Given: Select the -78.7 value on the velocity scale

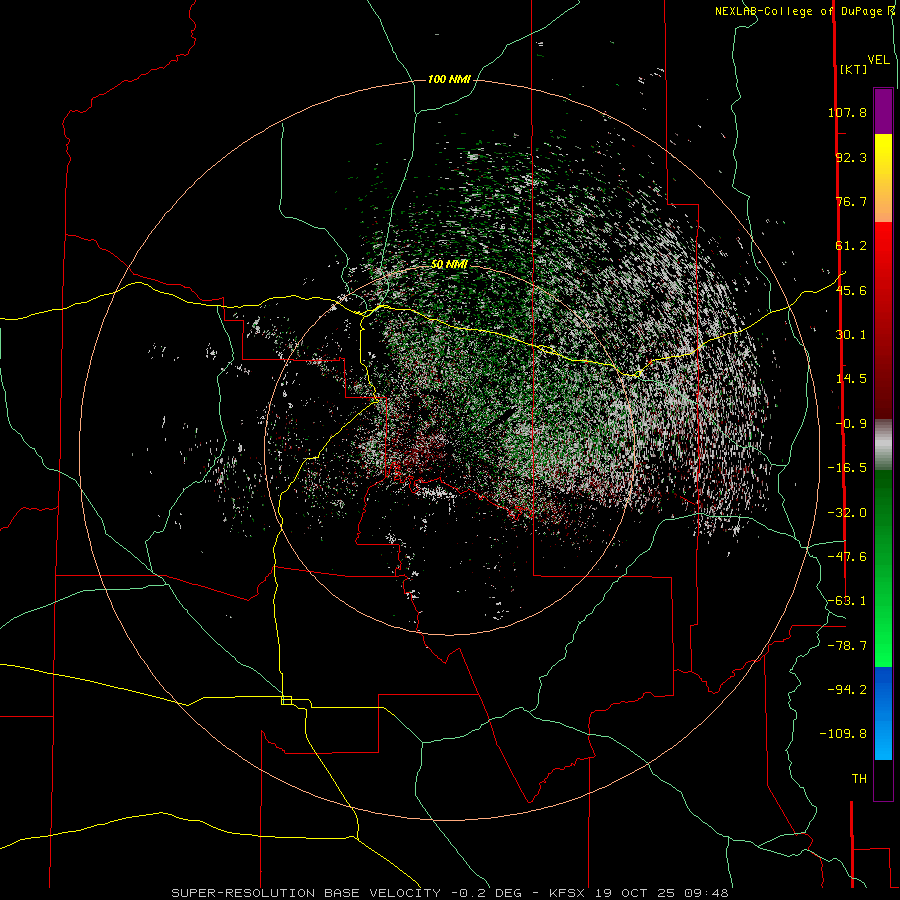Looking at the screenshot, I should tap(847, 646).
